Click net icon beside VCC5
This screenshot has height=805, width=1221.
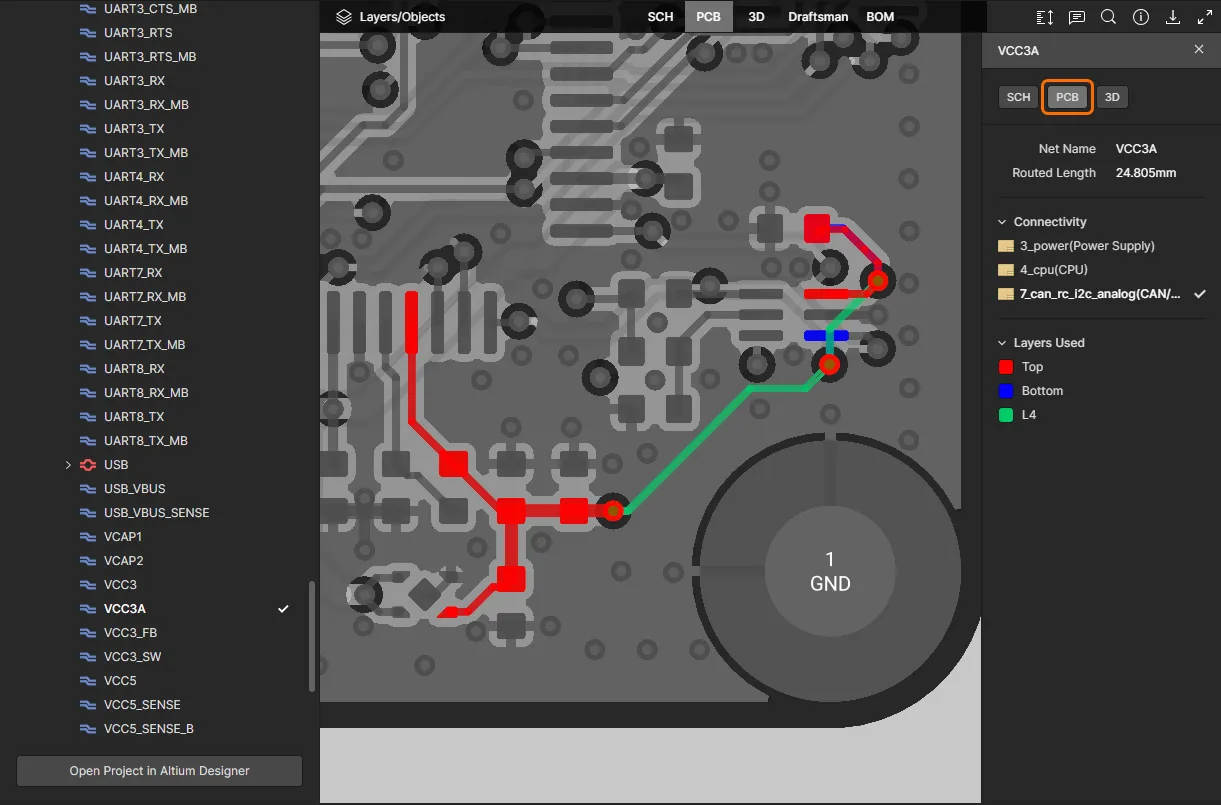pos(87,681)
